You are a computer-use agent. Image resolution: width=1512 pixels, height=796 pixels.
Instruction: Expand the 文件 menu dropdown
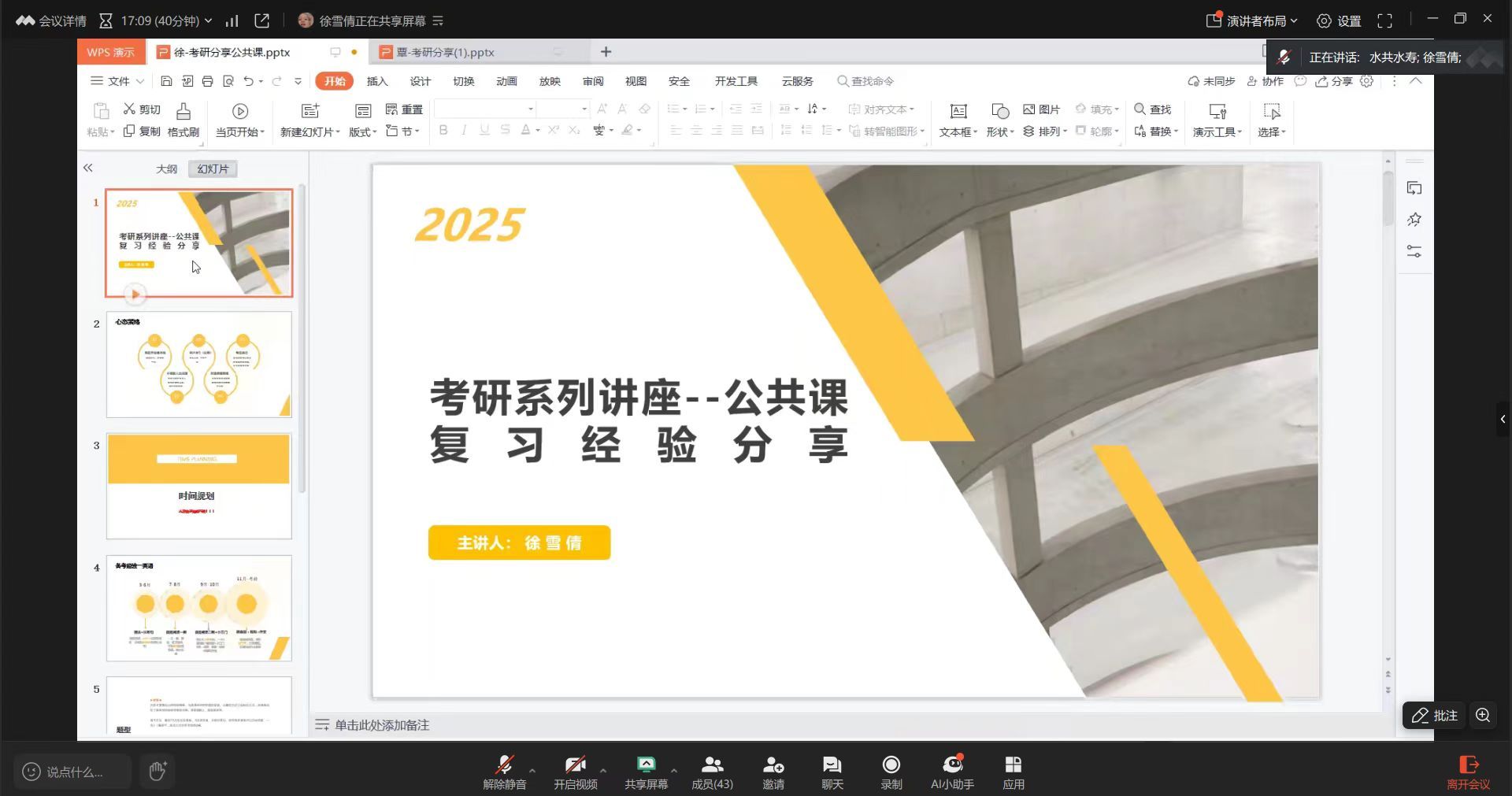pos(118,81)
